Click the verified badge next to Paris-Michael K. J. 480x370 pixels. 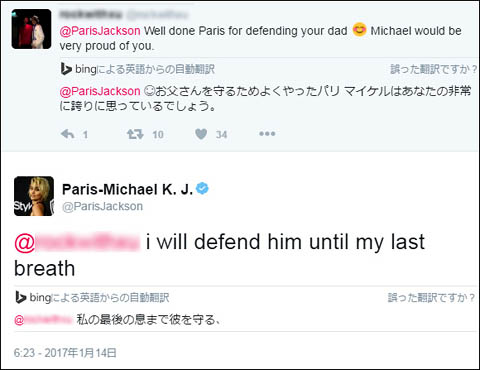point(202,189)
